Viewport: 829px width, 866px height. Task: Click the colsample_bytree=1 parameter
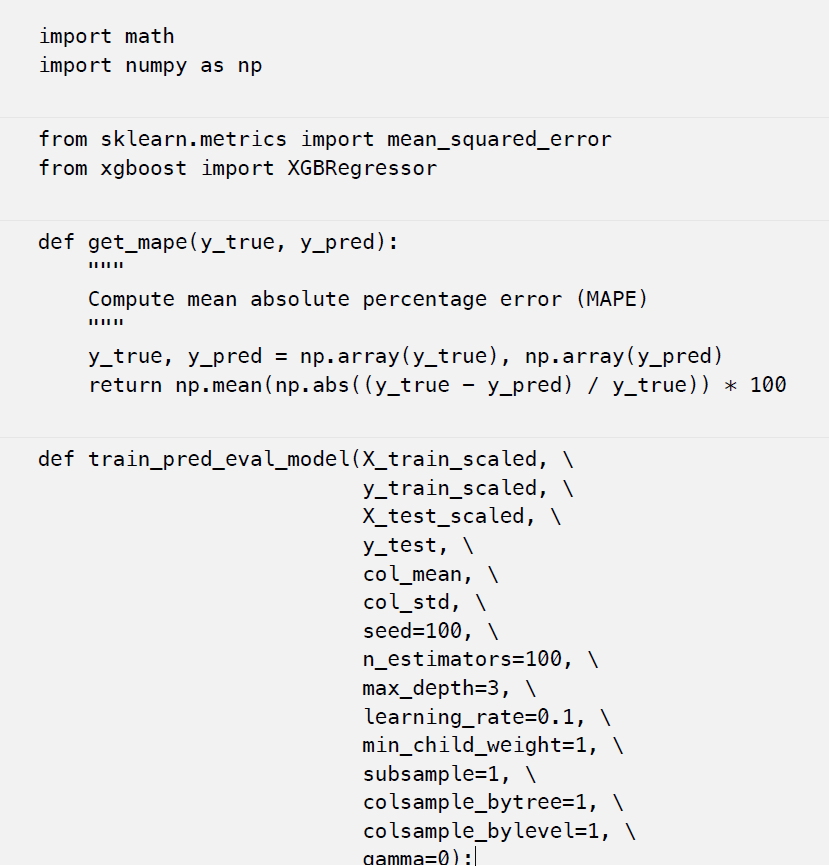(x=474, y=802)
